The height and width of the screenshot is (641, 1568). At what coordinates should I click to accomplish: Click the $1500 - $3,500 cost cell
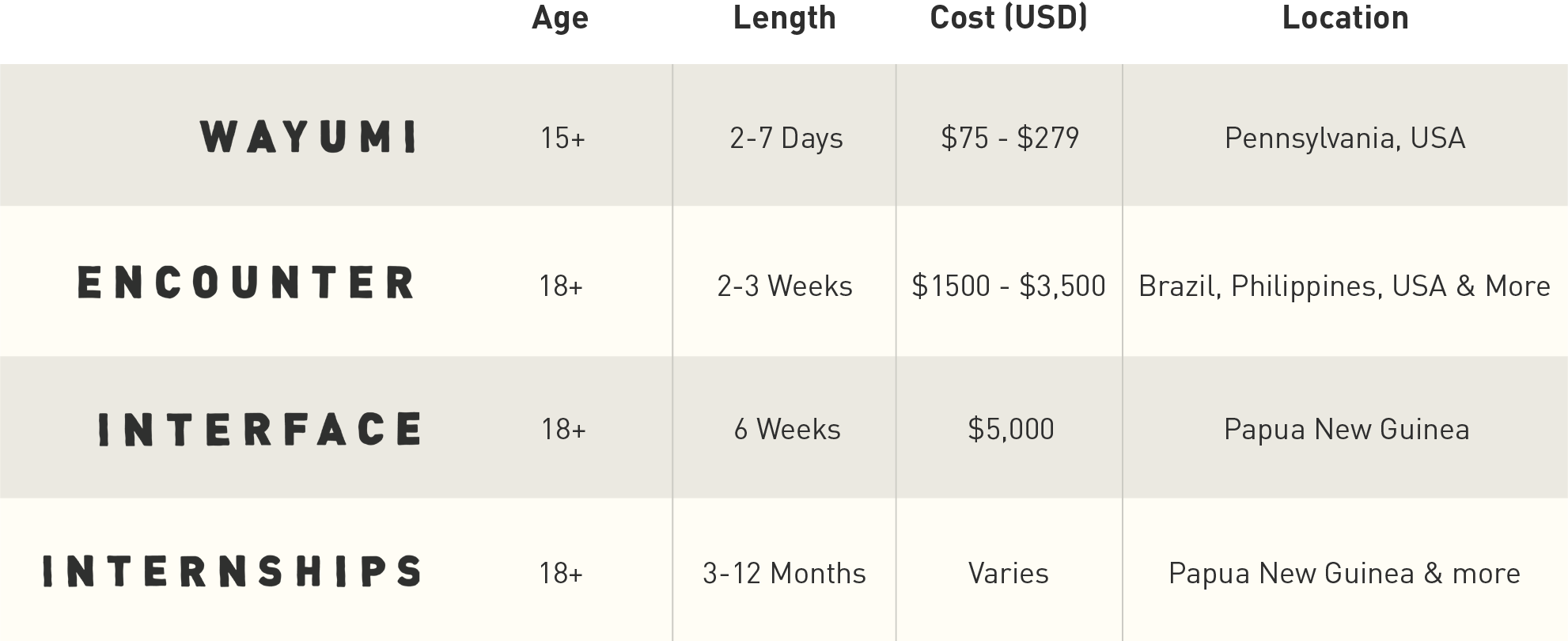tap(1009, 286)
